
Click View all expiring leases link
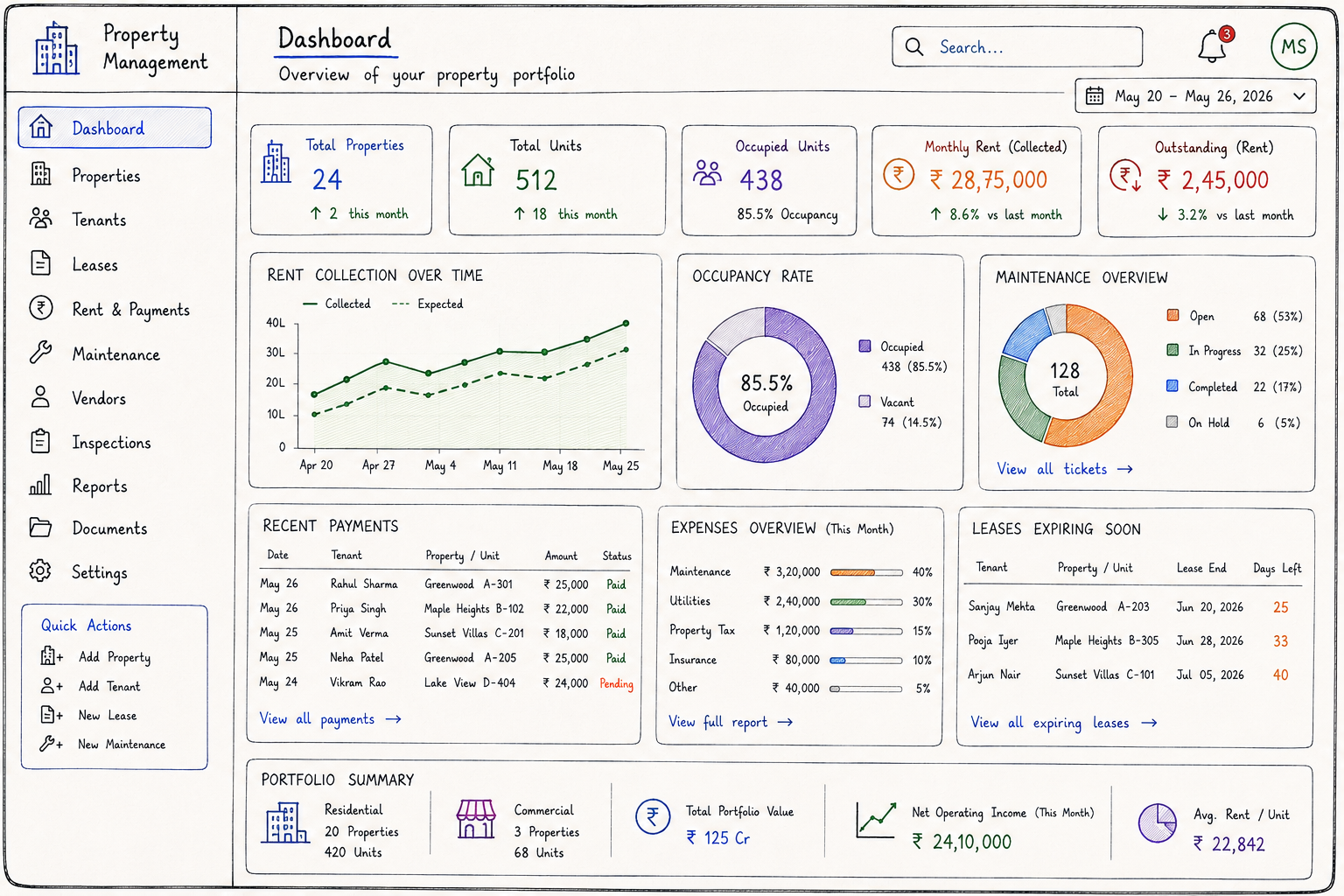[1064, 723]
